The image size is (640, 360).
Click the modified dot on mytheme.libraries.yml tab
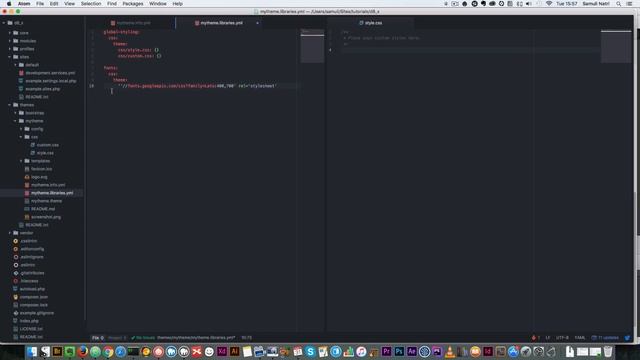[x=257, y=23]
